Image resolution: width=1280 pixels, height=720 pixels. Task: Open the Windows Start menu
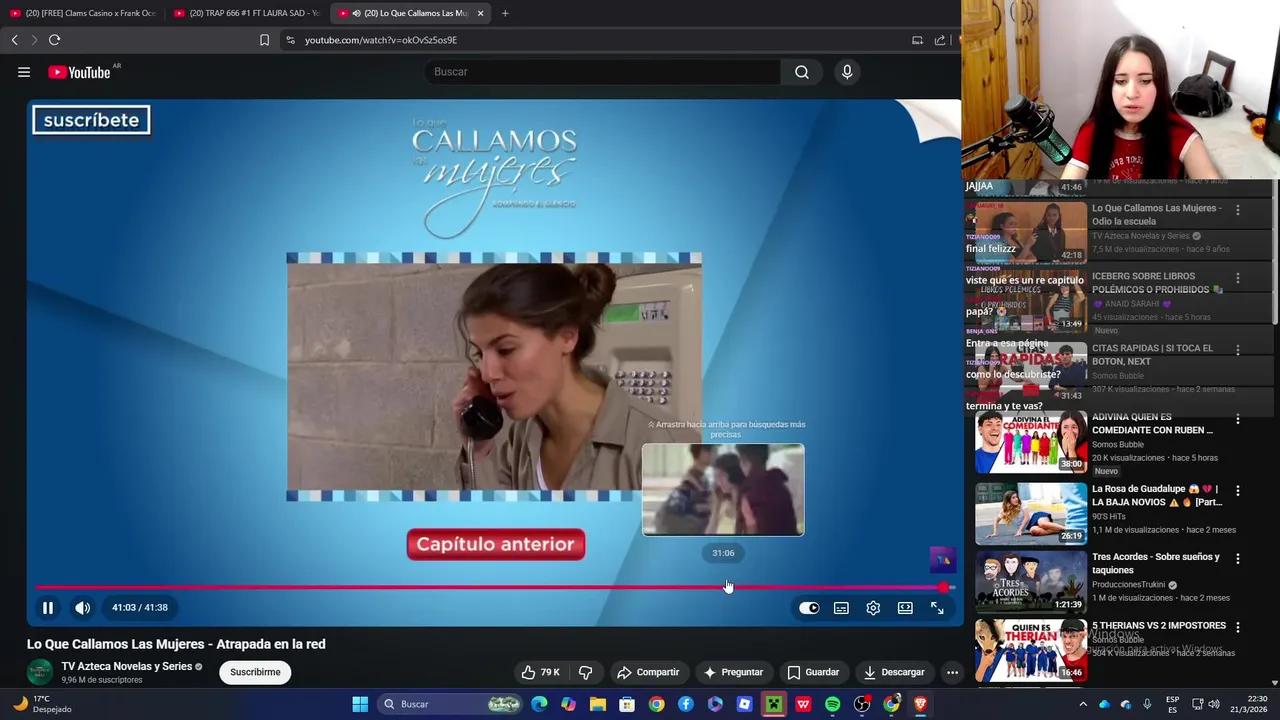click(360, 704)
